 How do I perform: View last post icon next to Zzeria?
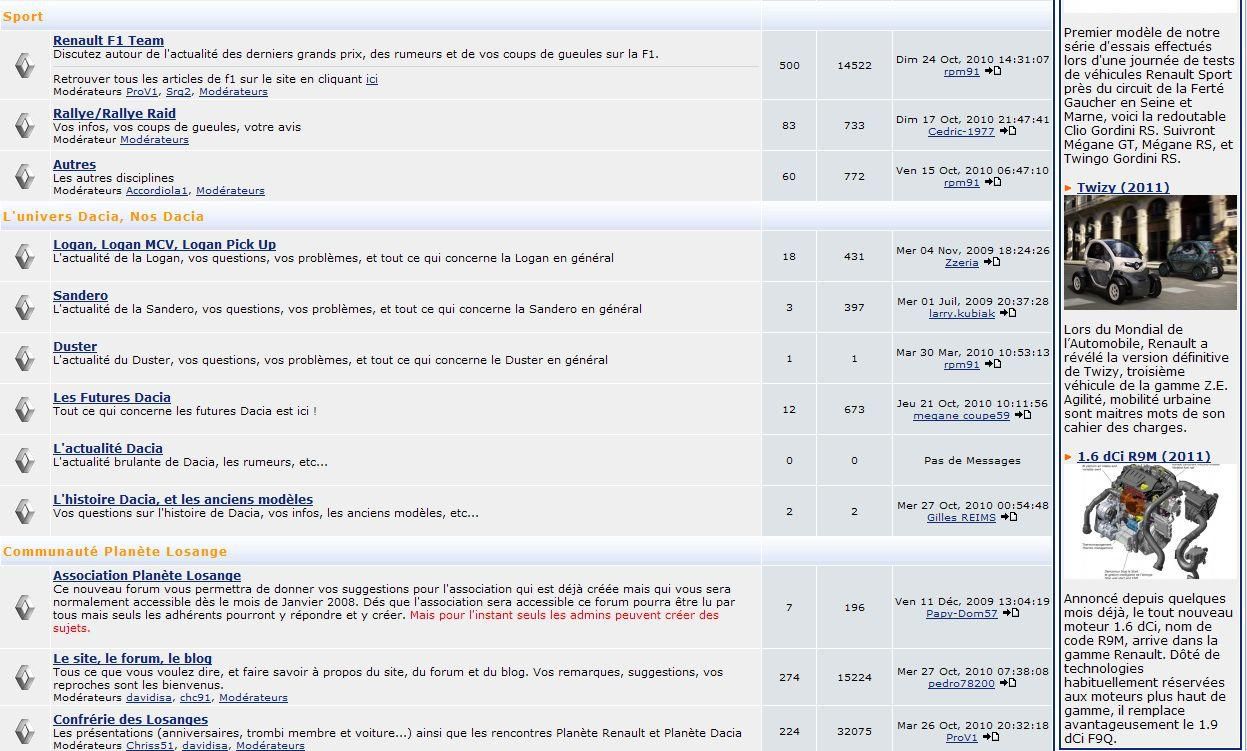click(991, 262)
